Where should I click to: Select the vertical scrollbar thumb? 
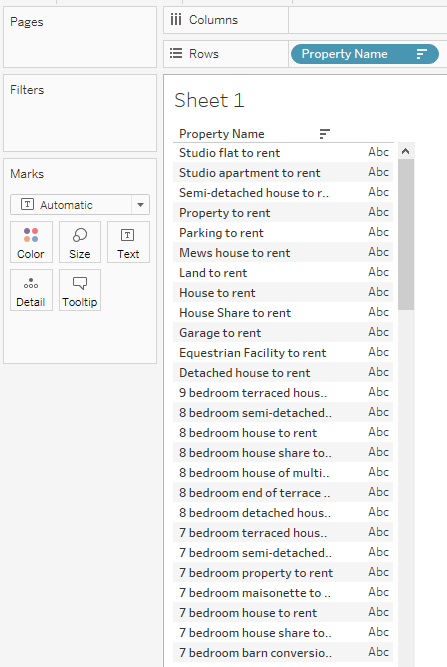pos(406,234)
